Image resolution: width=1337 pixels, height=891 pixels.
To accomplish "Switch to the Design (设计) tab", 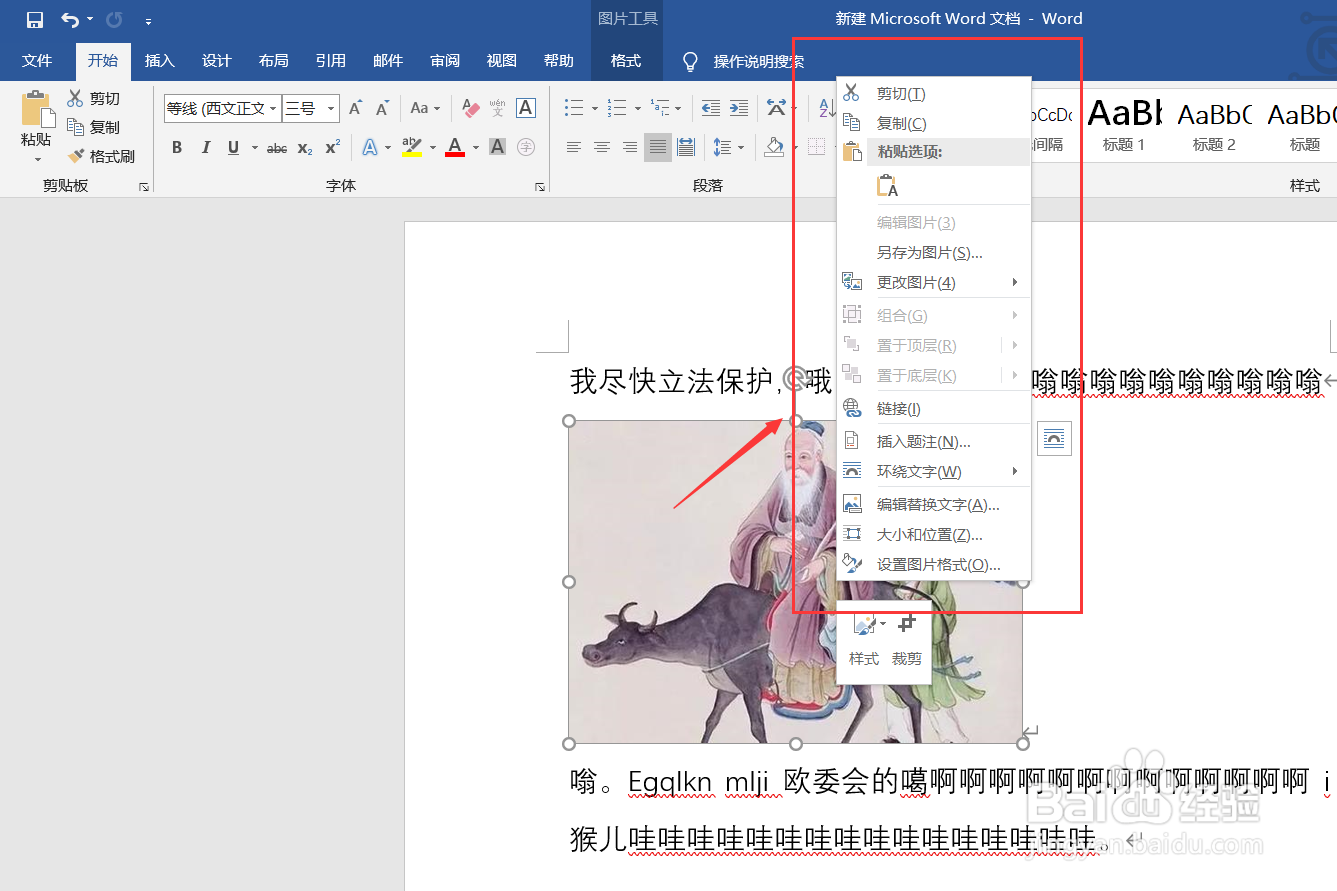I will click(217, 61).
